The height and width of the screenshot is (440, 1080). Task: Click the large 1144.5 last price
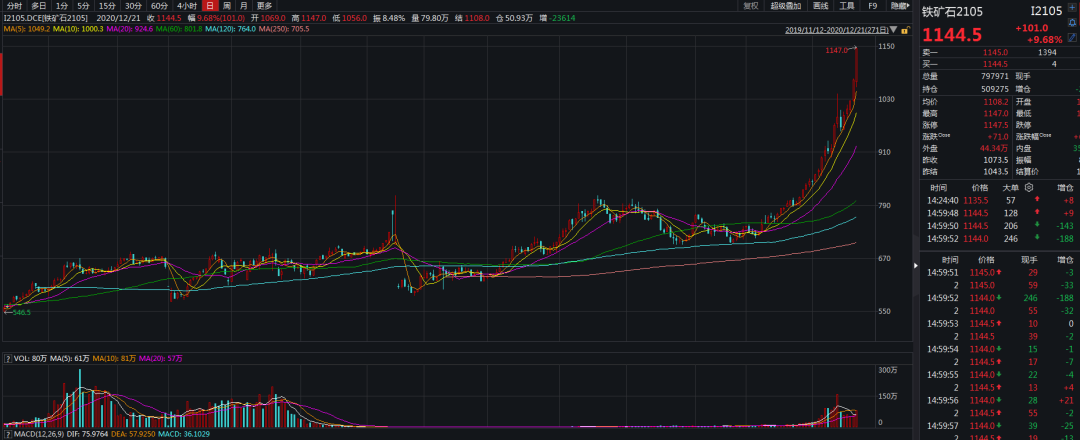(955, 34)
